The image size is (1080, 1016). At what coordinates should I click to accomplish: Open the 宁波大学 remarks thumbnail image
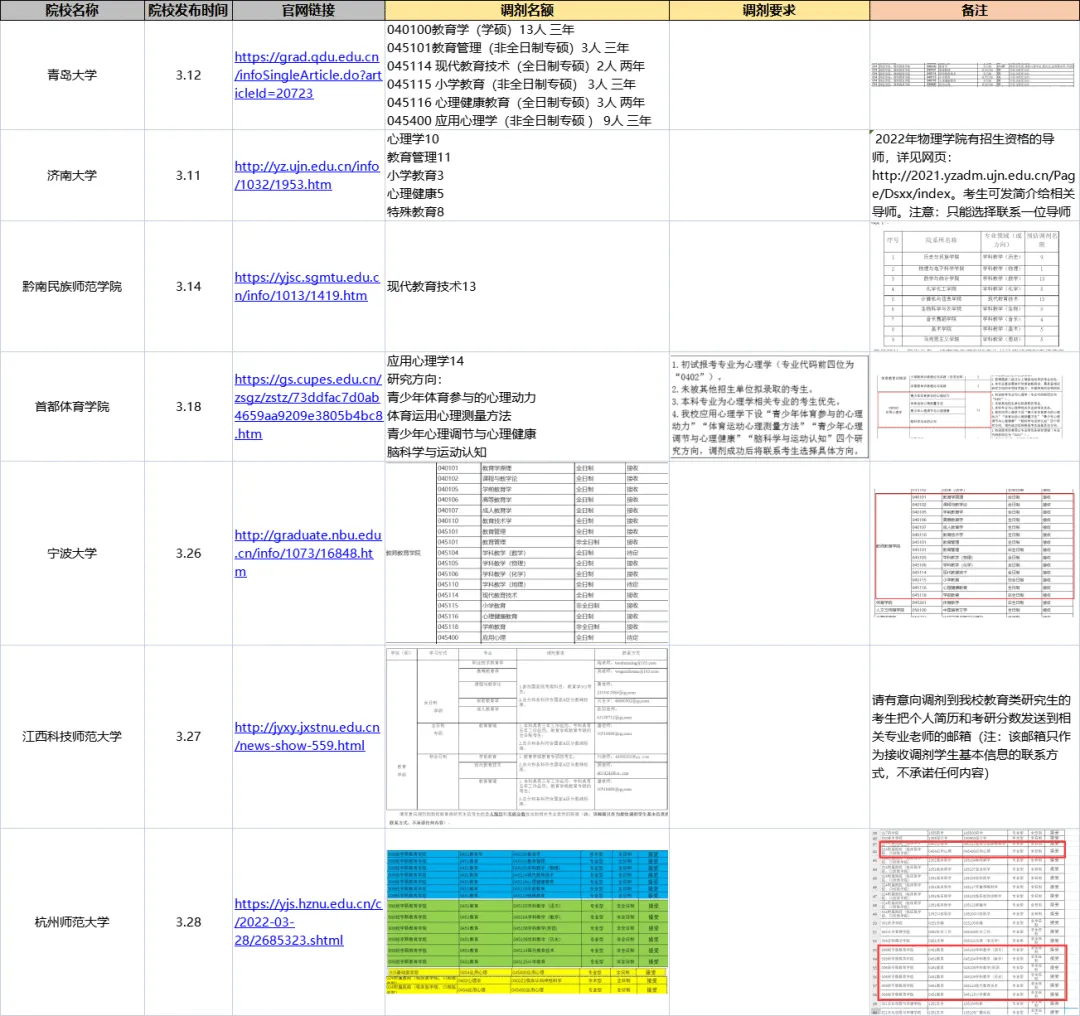pyautogui.click(x=974, y=553)
